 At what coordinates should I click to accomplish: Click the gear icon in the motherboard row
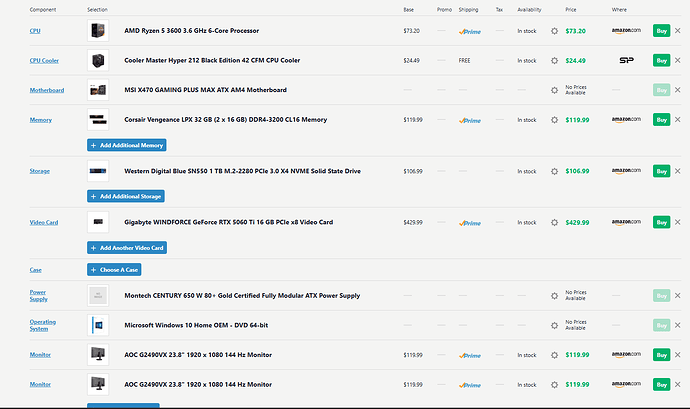tap(555, 90)
